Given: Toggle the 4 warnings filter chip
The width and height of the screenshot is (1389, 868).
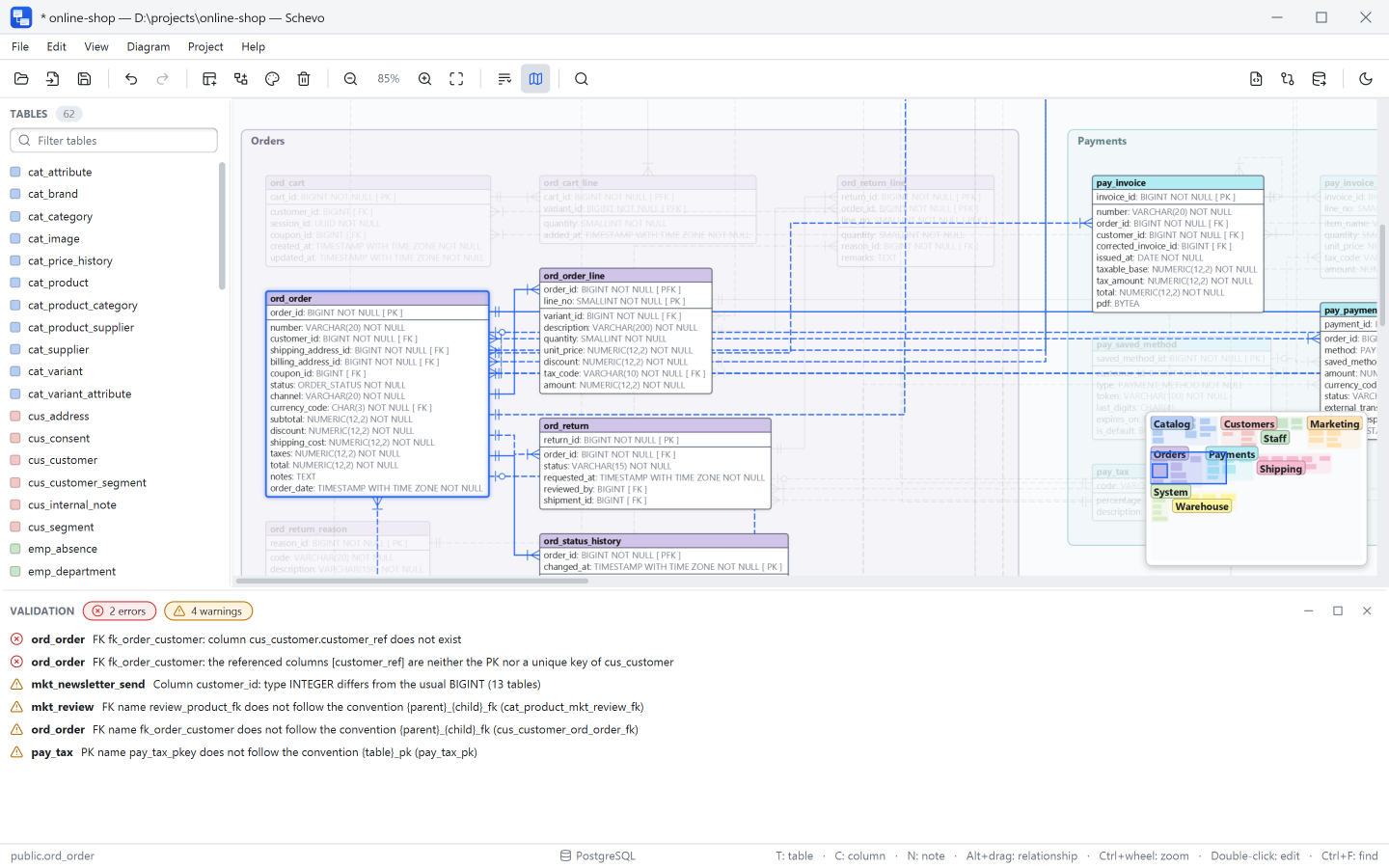Looking at the screenshot, I should point(208,611).
